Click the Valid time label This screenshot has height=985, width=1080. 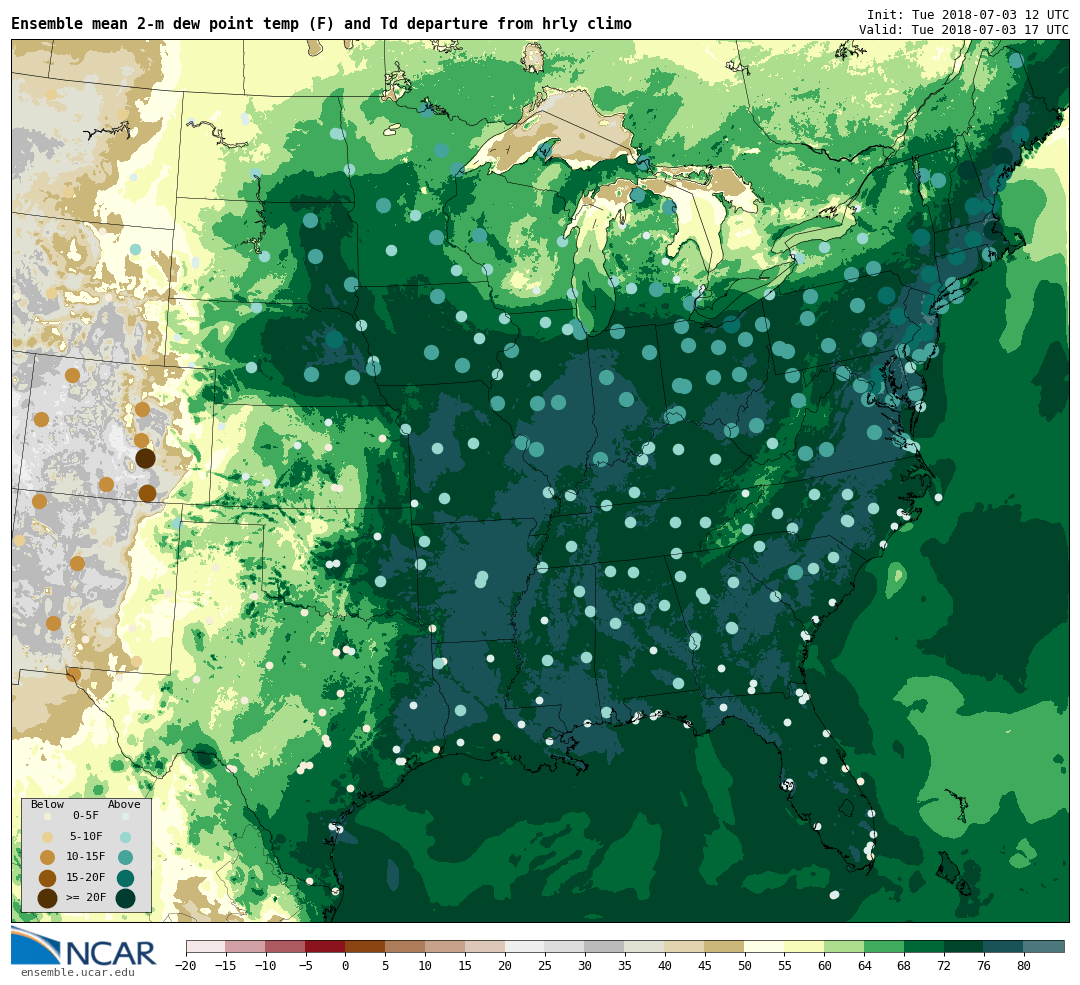coord(963,30)
